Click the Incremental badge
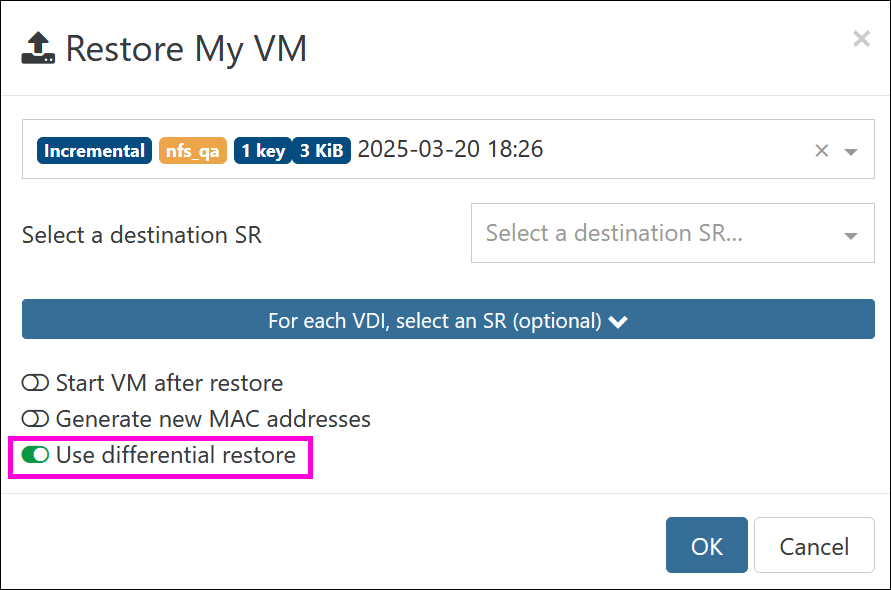The width and height of the screenshot is (891, 590). click(94, 151)
